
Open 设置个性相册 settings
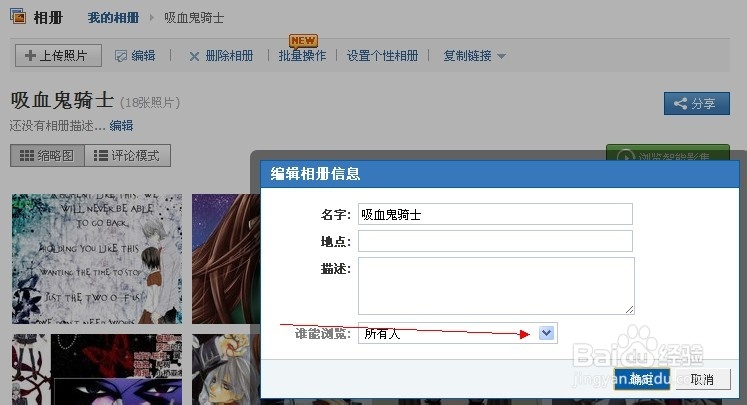[x=383, y=56]
